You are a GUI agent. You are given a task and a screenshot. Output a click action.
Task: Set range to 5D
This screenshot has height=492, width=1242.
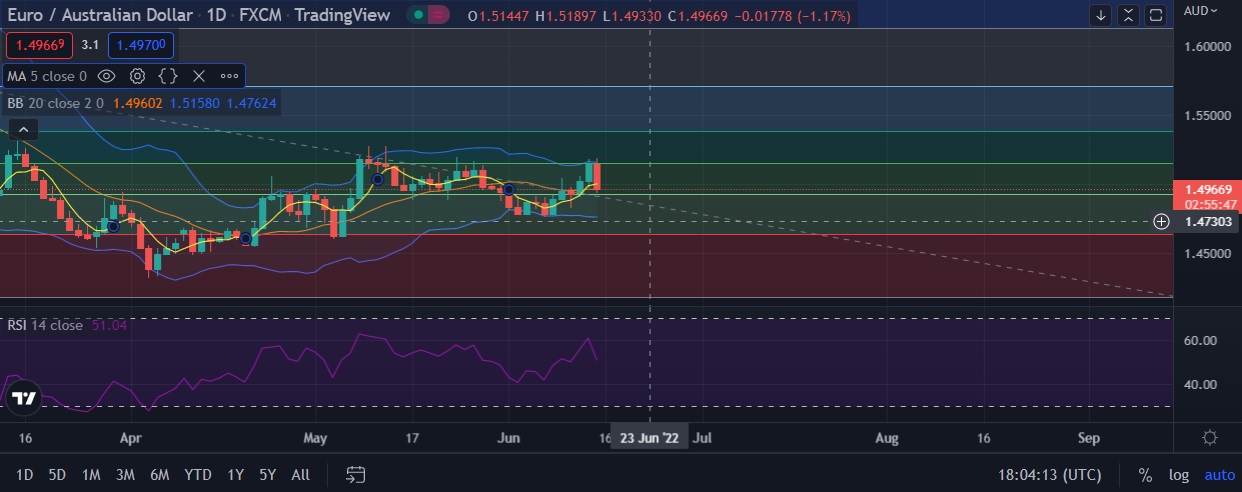coord(58,474)
